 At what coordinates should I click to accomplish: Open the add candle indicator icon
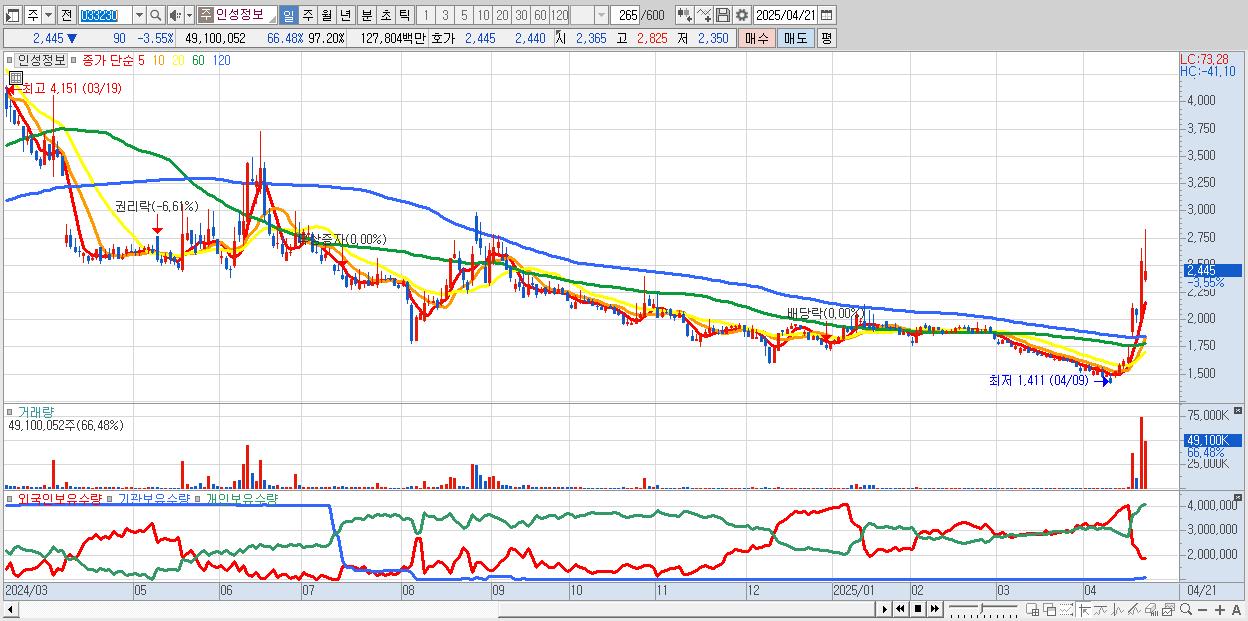[684, 15]
